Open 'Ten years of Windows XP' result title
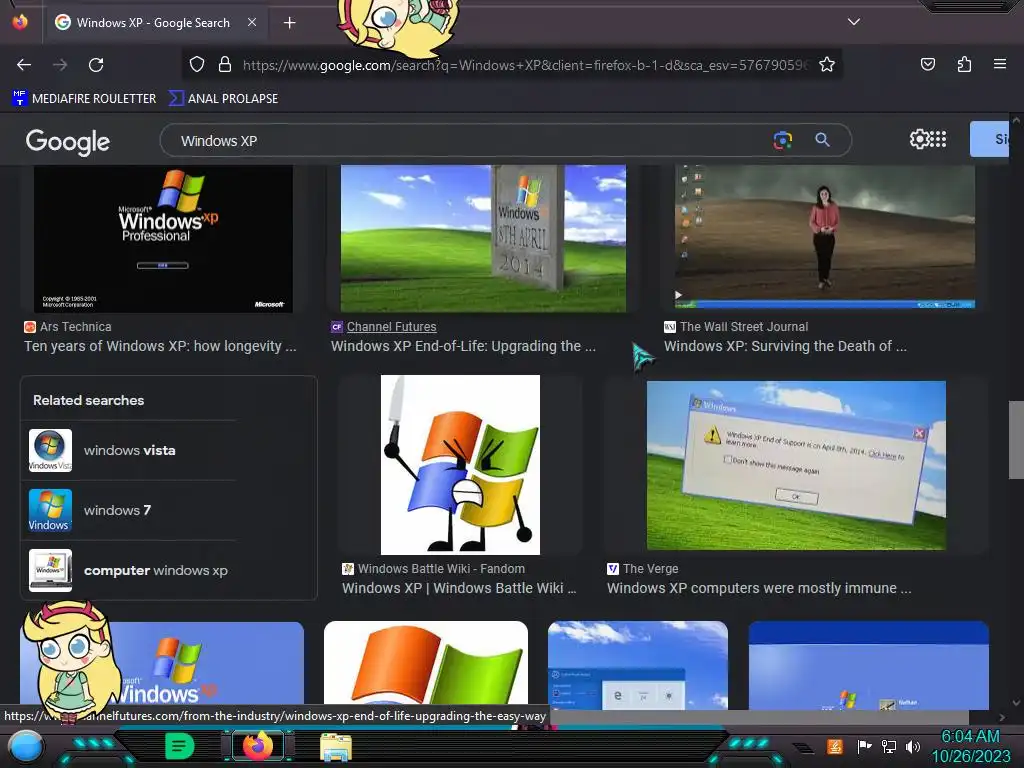Image resolution: width=1024 pixels, height=768 pixels. tap(160, 346)
